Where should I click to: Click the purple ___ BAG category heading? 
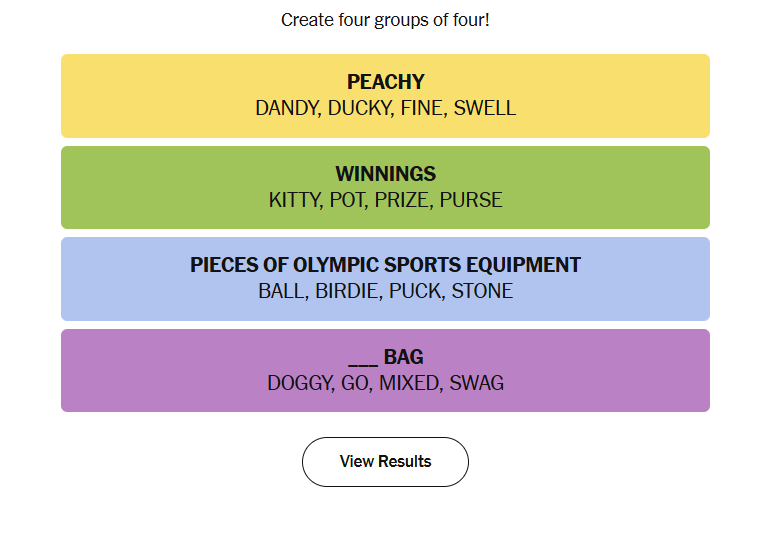pyautogui.click(x=385, y=357)
